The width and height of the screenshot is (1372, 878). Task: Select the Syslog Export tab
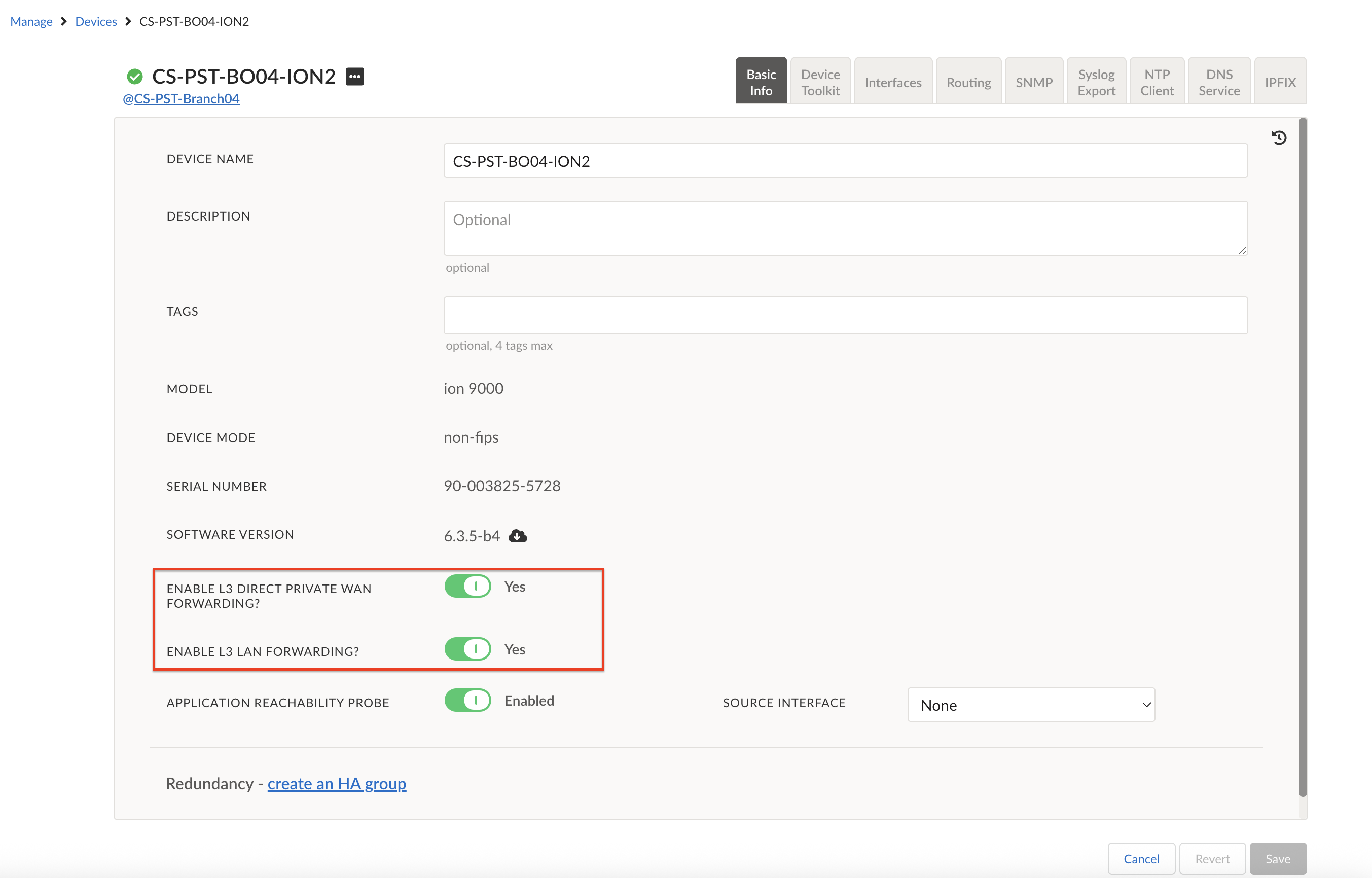[1096, 82]
